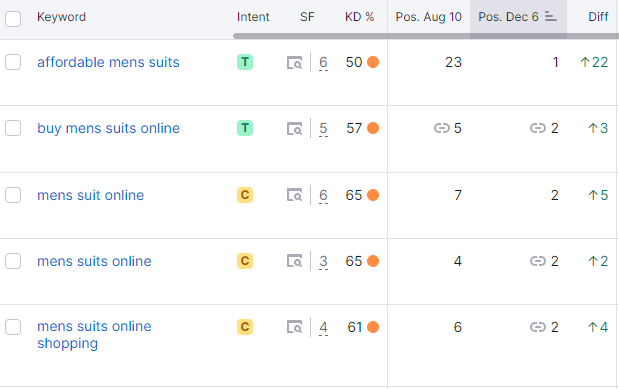Click Diff value 5 for mens suit online
Screen dimensions: 619x389
click(x=598, y=195)
